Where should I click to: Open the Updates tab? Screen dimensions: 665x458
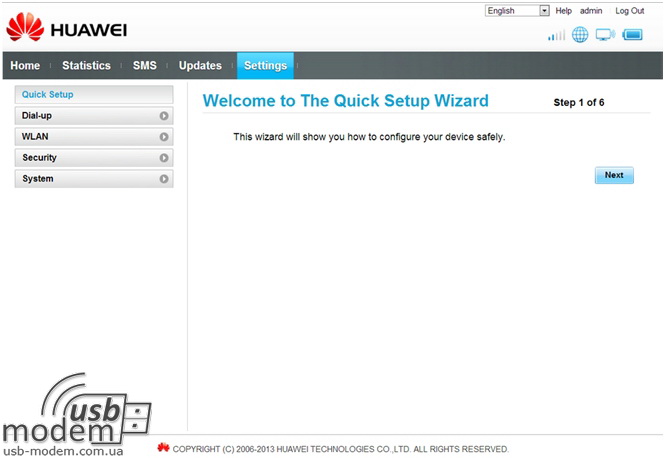click(x=200, y=66)
